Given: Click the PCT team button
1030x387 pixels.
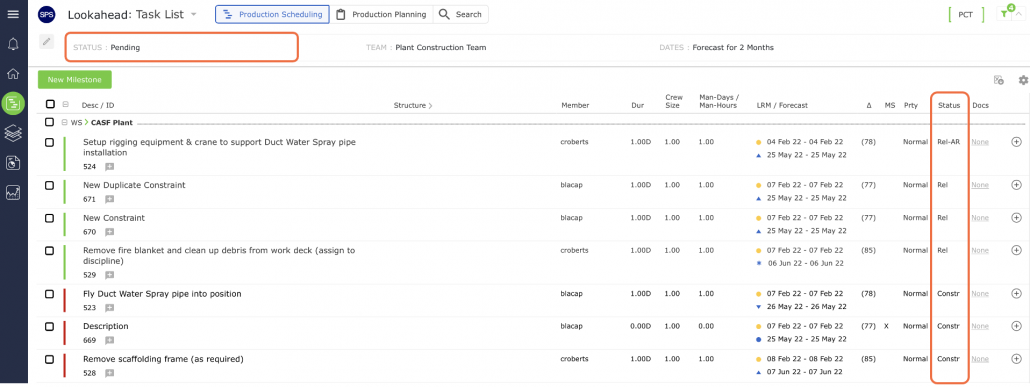Looking at the screenshot, I should tap(966, 14).
